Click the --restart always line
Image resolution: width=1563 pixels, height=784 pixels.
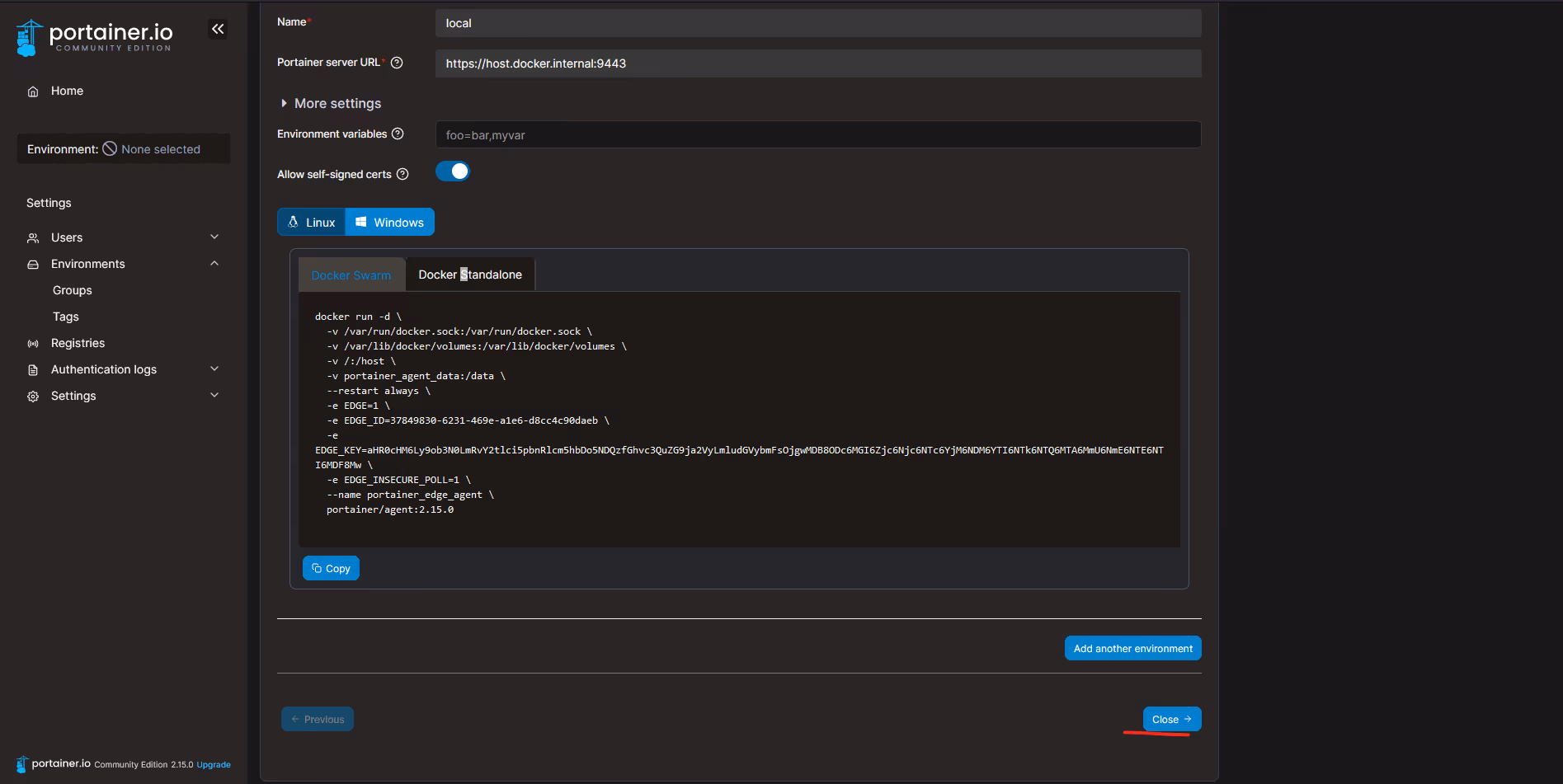[379, 391]
